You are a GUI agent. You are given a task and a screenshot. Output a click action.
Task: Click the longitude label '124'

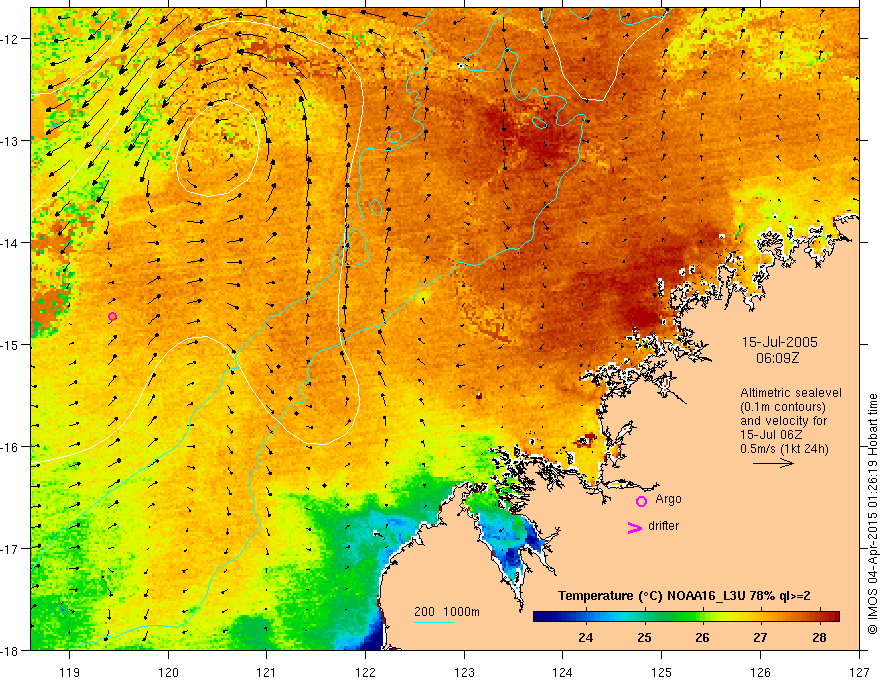click(x=562, y=672)
